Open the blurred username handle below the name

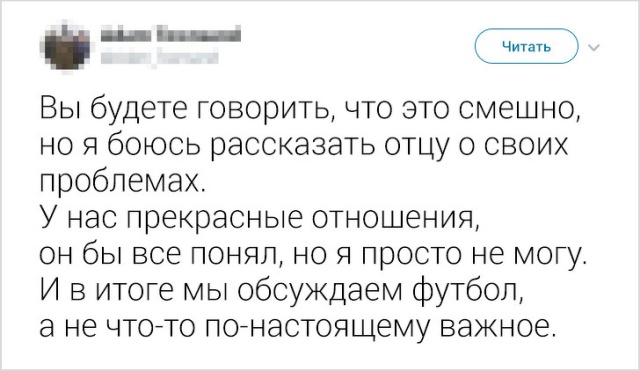click(159, 57)
